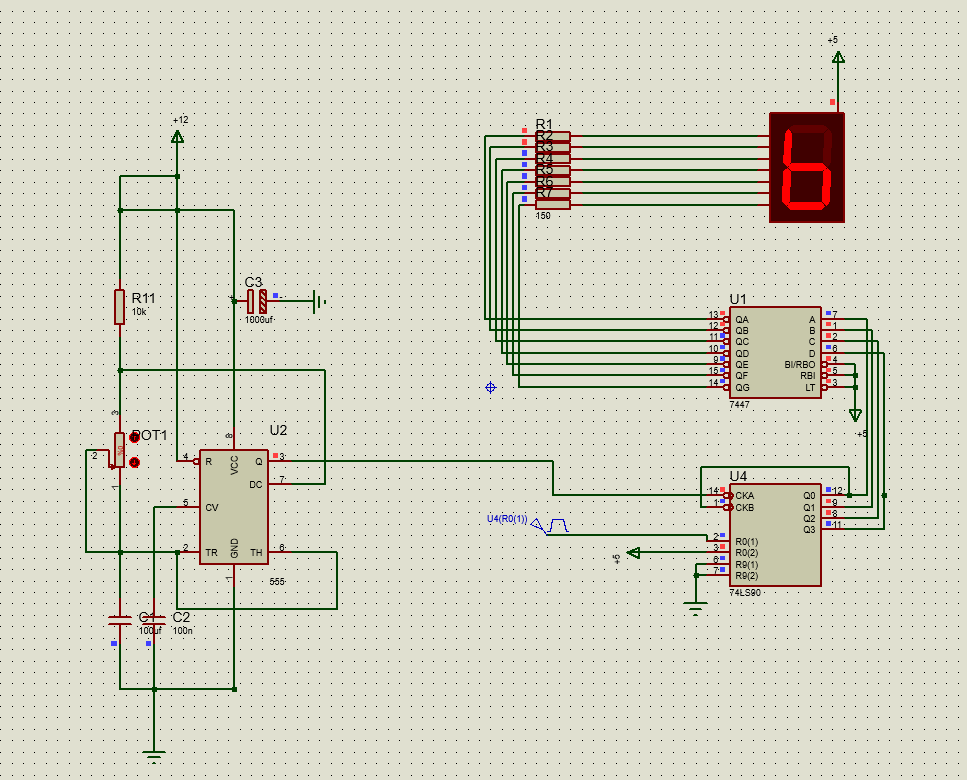This screenshot has height=780, width=967.
Task: Click the ground symbol beside capacitor C3
Action: (319, 302)
